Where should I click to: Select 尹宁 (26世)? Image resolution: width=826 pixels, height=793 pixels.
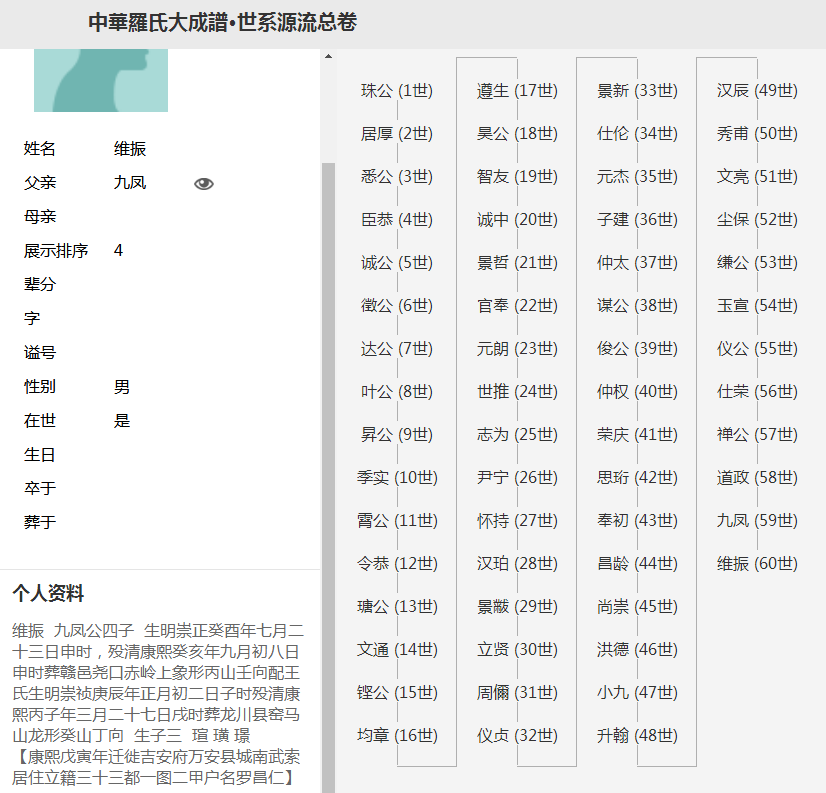coord(517,477)
